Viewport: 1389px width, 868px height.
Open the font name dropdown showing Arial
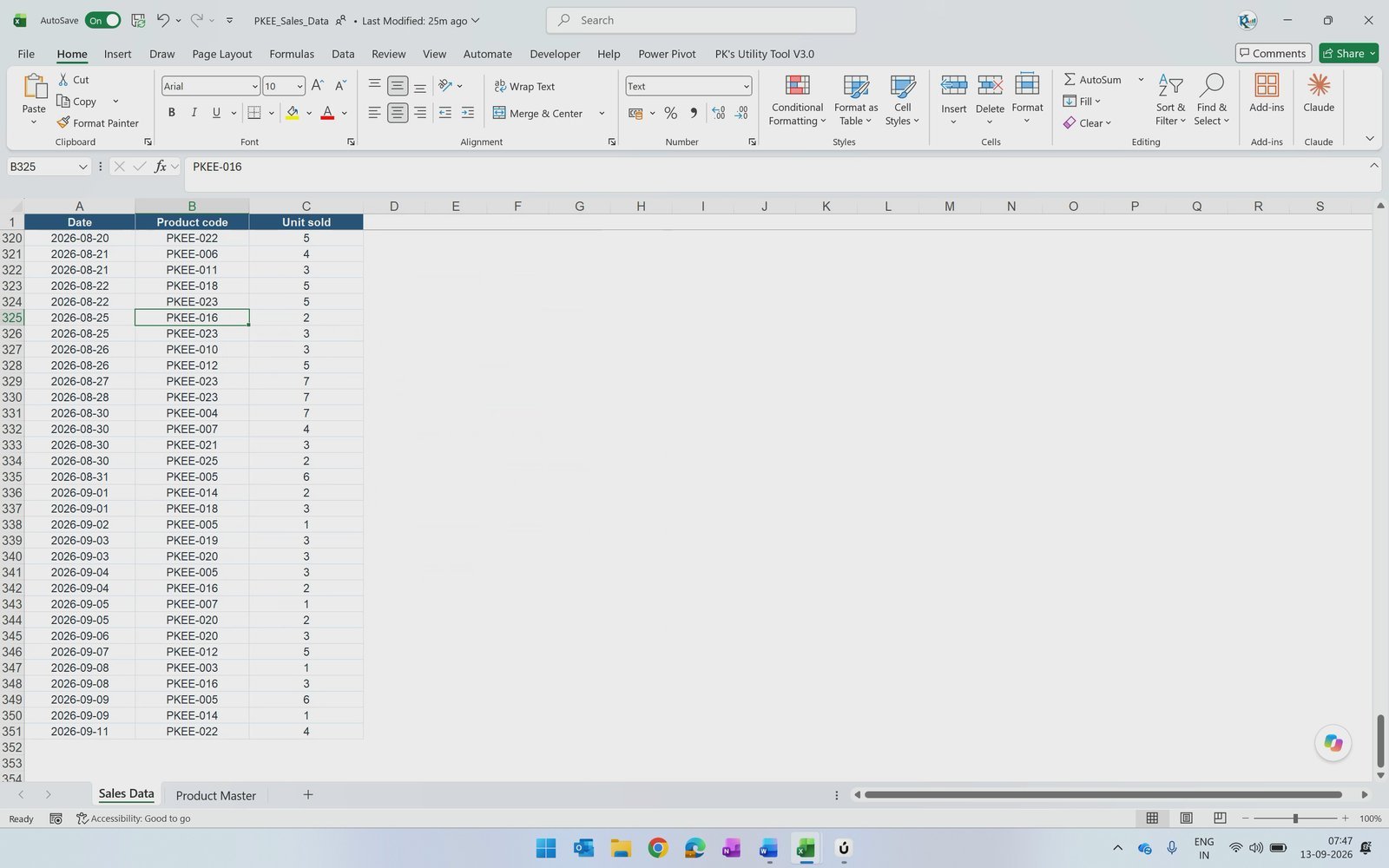pyautogui.click(x=254, y=86)
